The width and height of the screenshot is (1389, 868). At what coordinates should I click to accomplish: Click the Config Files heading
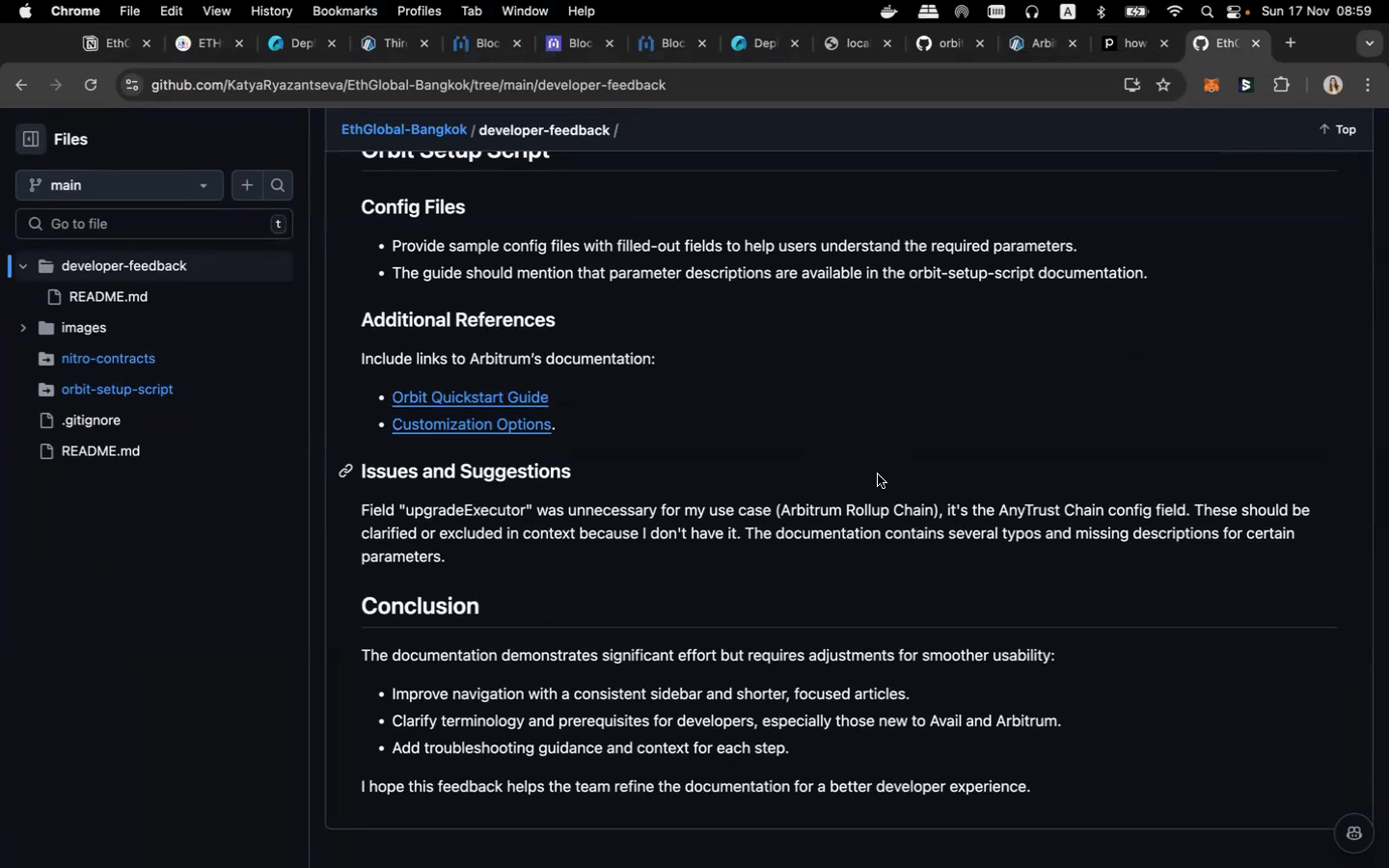pos(413,207)
